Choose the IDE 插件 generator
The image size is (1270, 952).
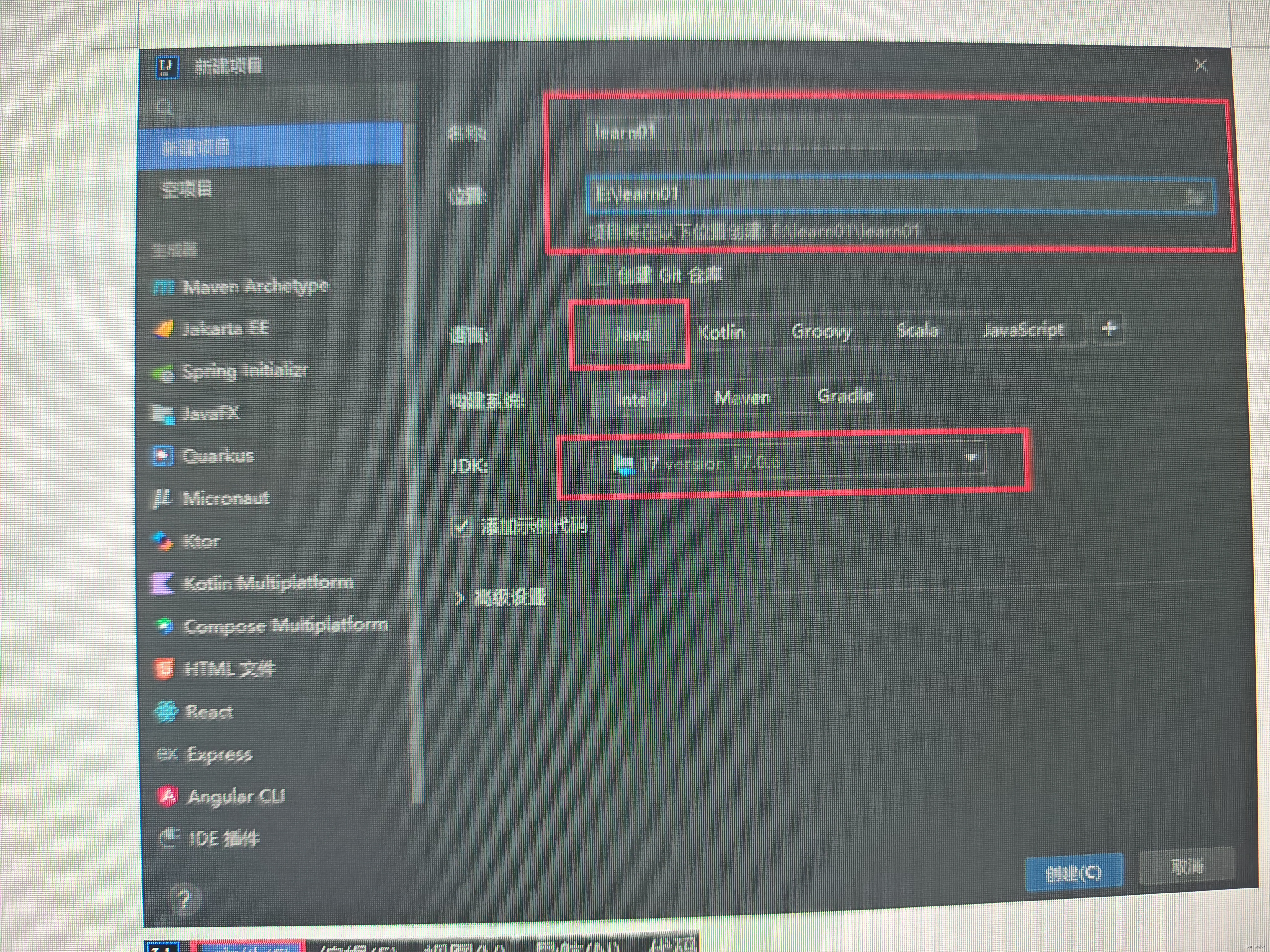209,839
